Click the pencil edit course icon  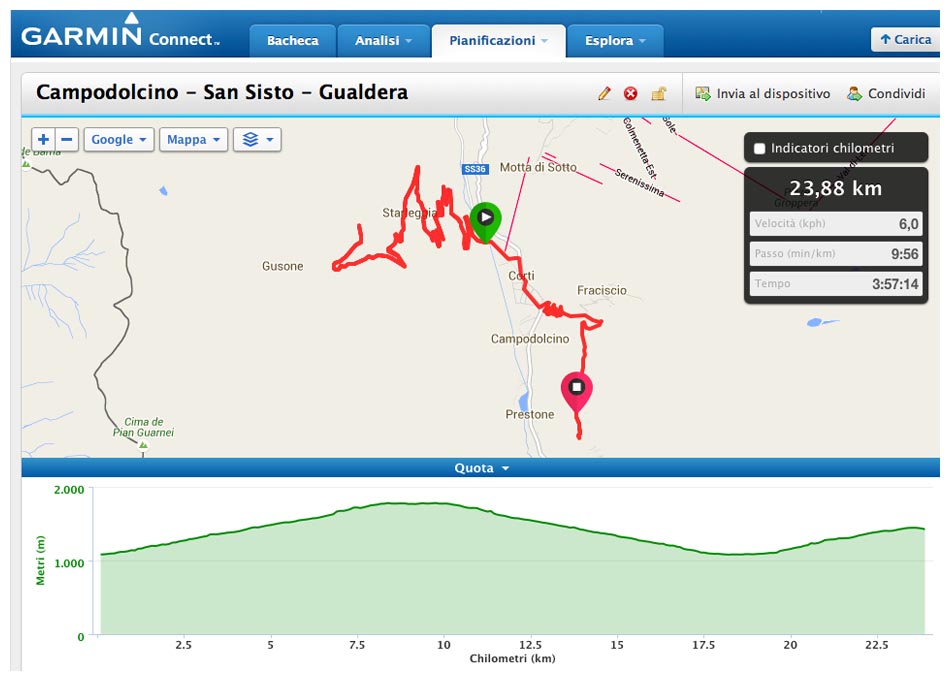(604, 93)
